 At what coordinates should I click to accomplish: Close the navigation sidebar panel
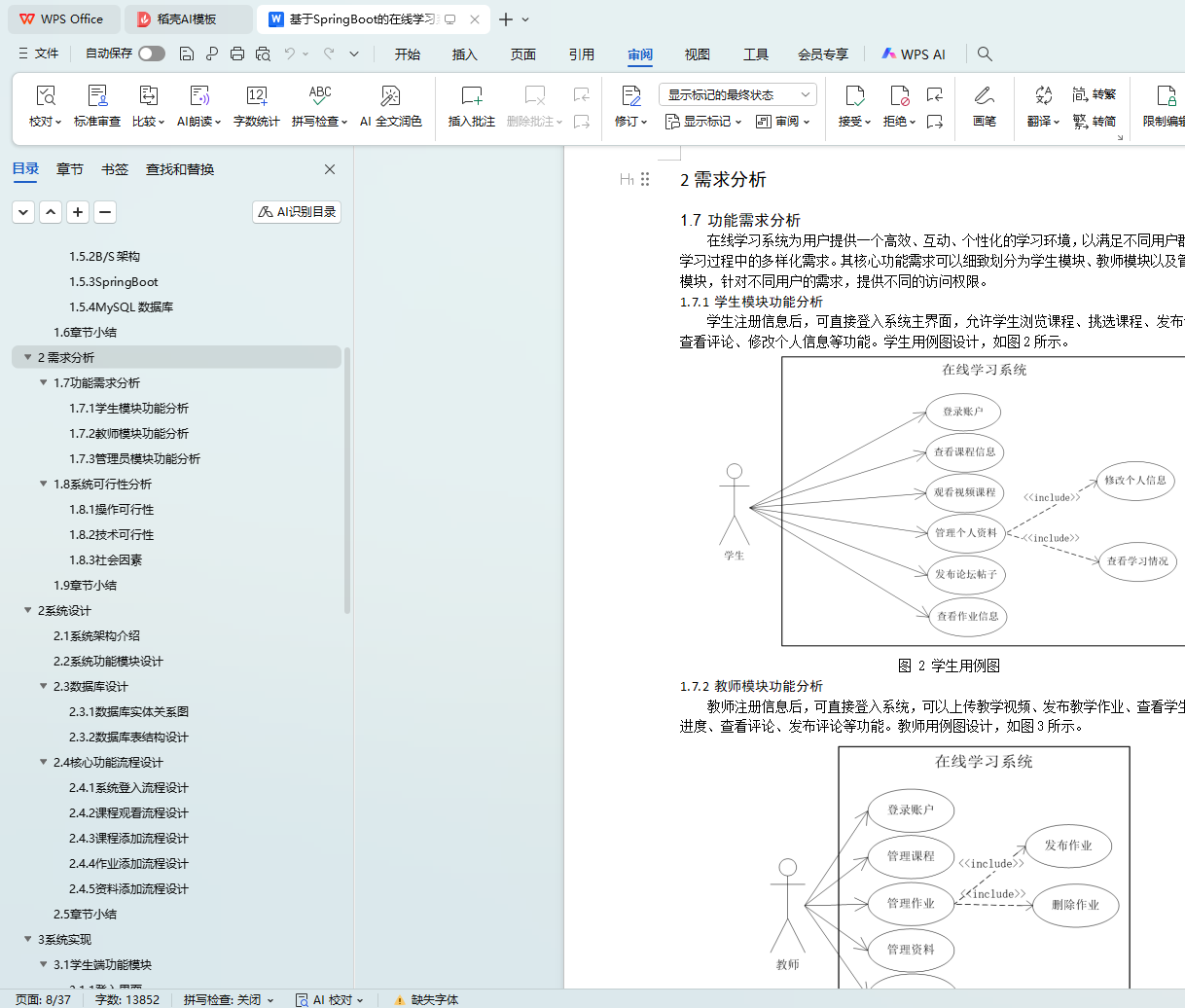pyautogui.click(x=330, y=169)
